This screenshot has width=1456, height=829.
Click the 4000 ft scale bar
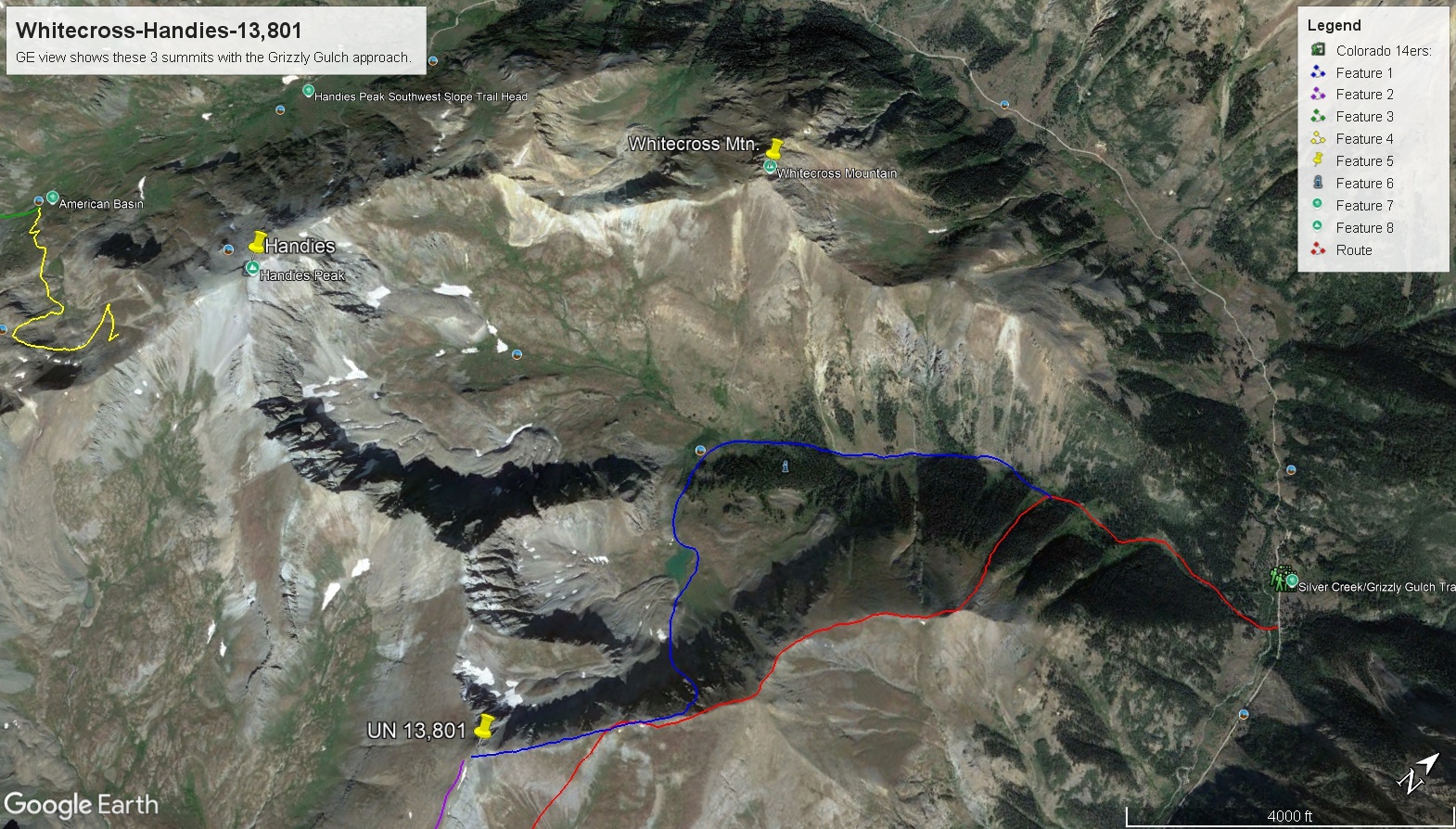click(x=1290, y=817)
